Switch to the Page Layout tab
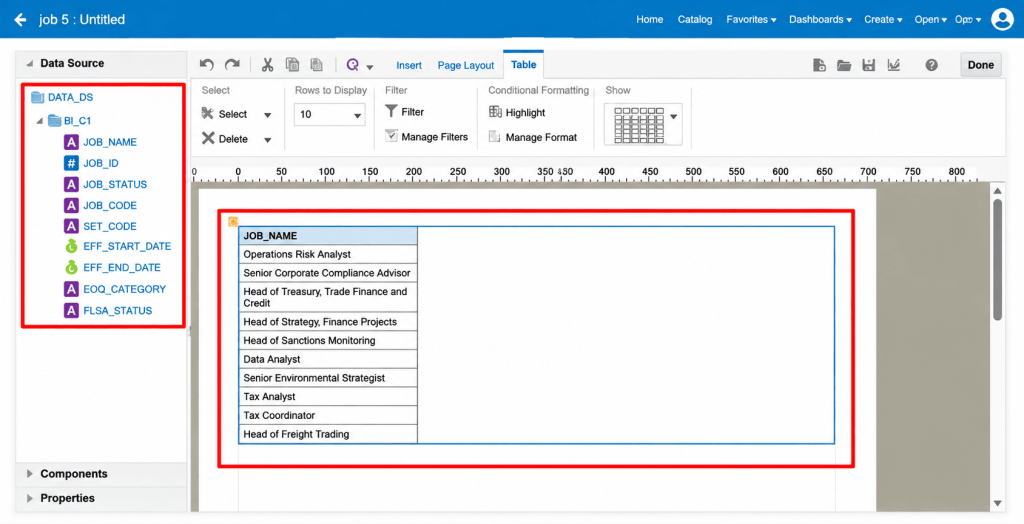 point(466,65)
